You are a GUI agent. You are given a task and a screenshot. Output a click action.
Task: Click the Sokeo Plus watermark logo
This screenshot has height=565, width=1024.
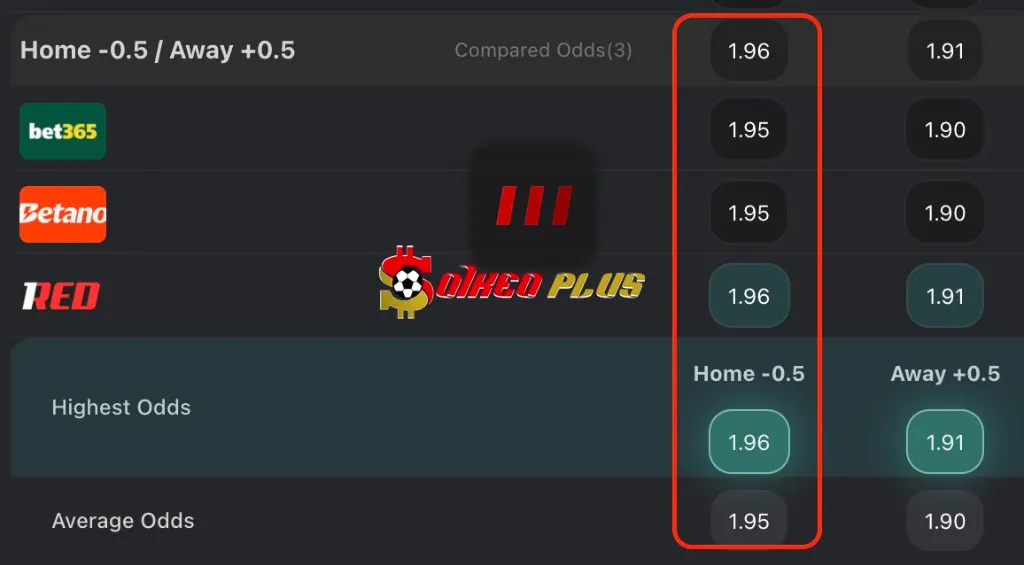coord(512,283)
